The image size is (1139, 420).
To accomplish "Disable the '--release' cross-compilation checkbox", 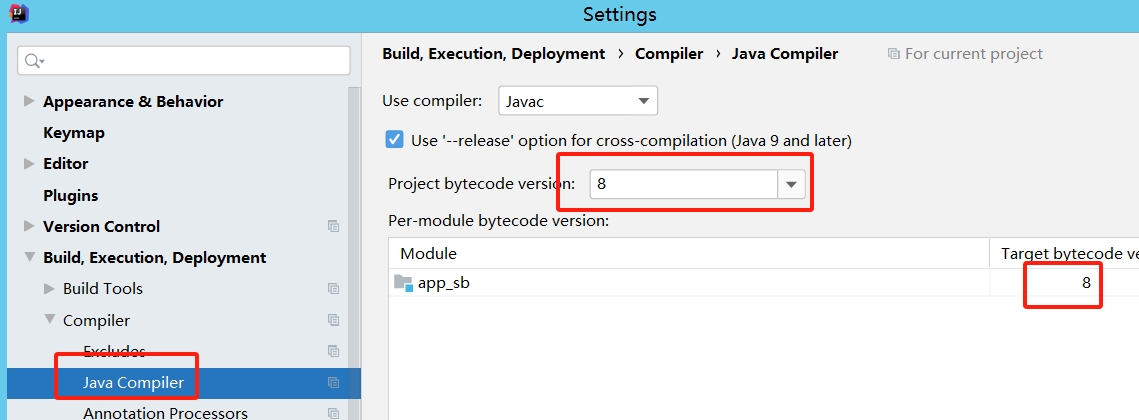I will tap(394, 140).
